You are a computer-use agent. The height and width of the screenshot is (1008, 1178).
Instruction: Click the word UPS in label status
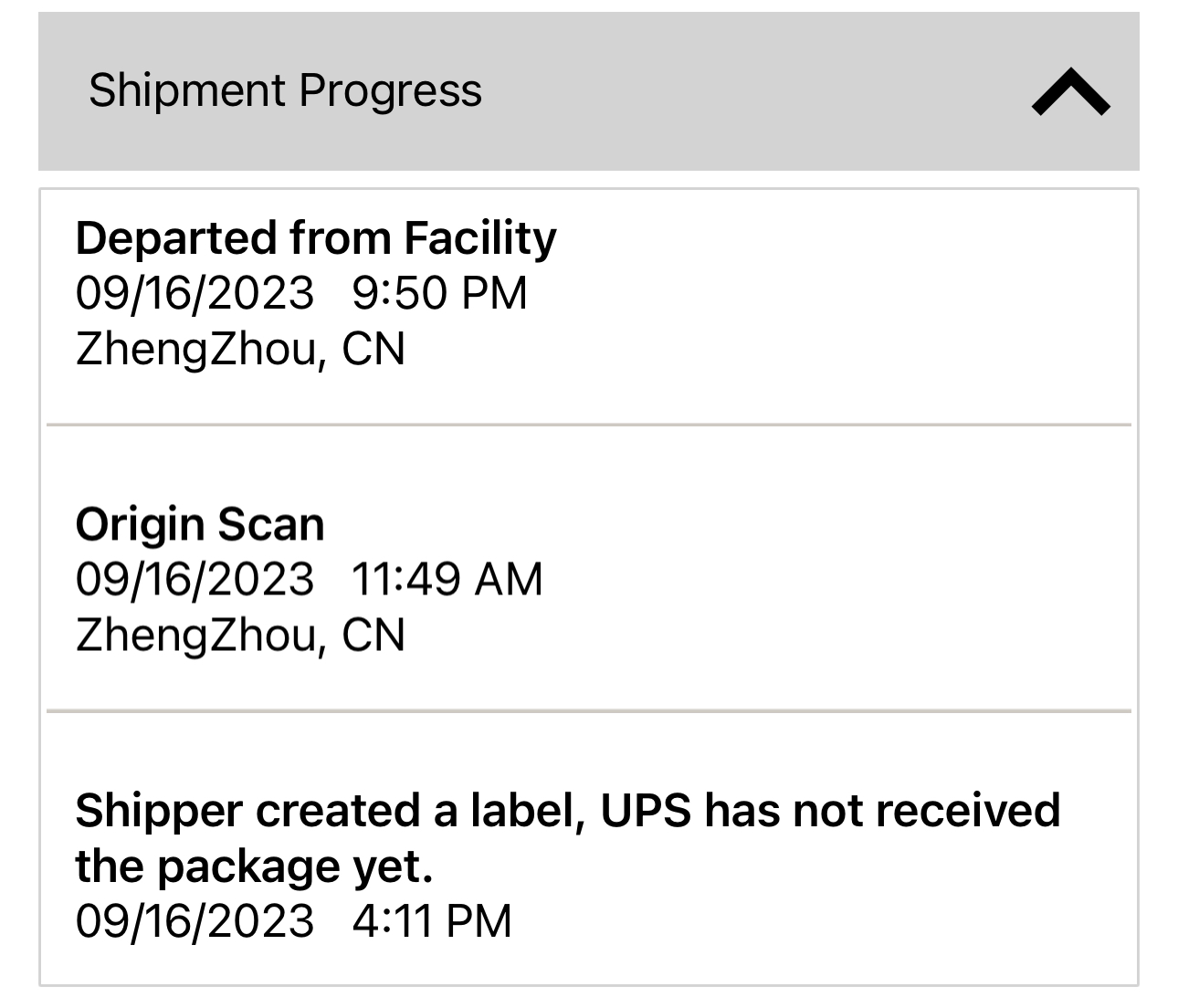point(646,811)
